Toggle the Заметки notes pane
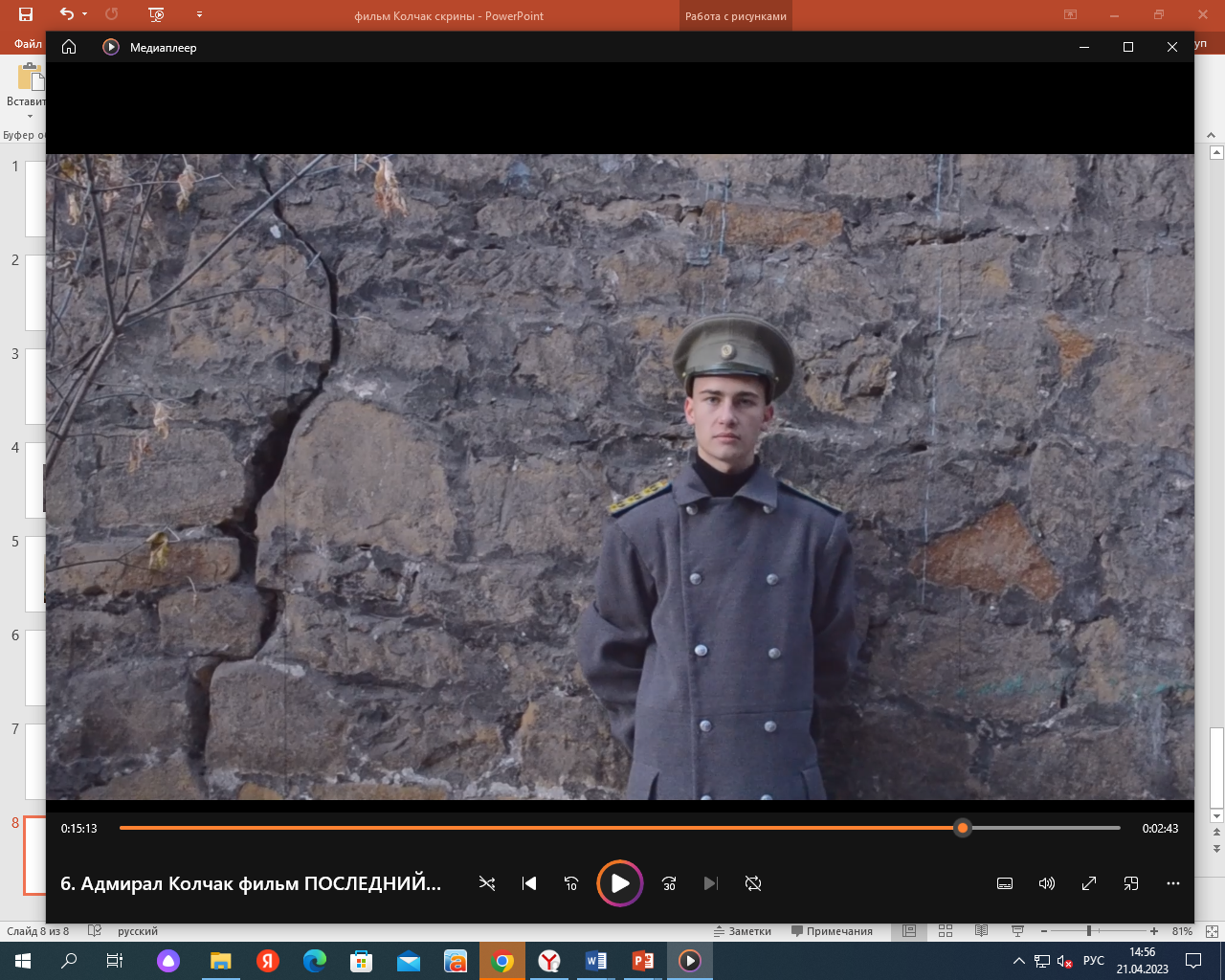The width and height of the screenshot is (1225, 980). point(743,931)
